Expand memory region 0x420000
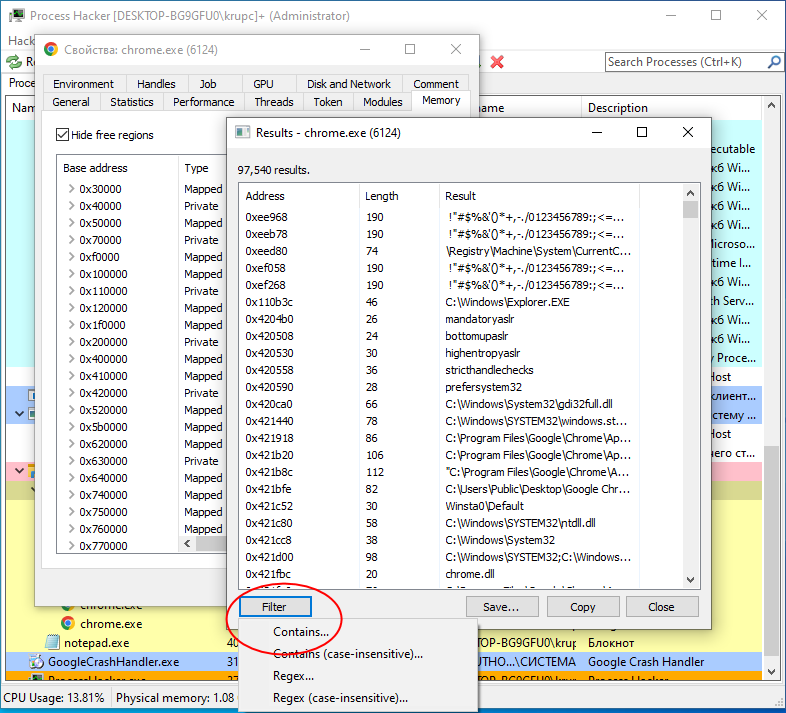Viewport: 786px width, 713px height. tap(71, 393)
